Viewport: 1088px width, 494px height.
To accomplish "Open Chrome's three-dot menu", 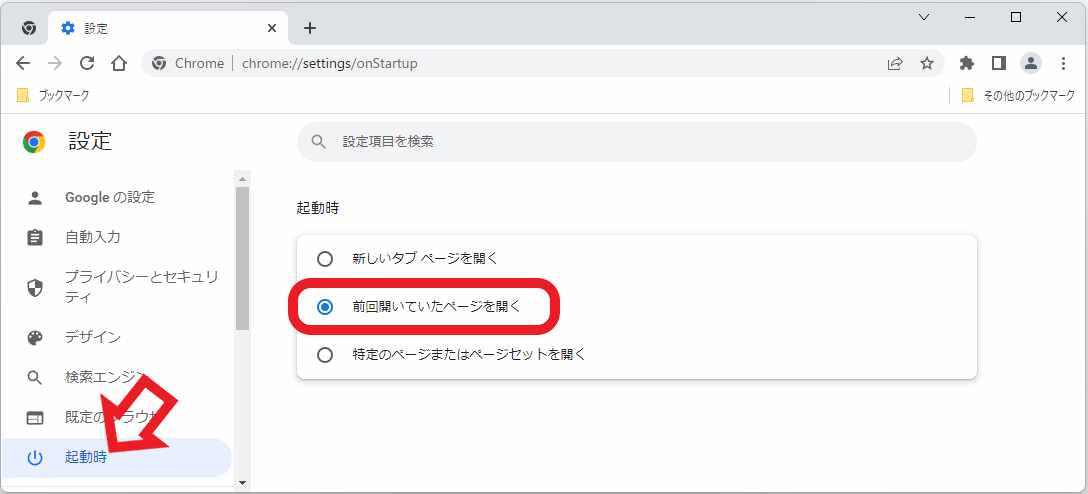I will click(x=1062, y=63).
